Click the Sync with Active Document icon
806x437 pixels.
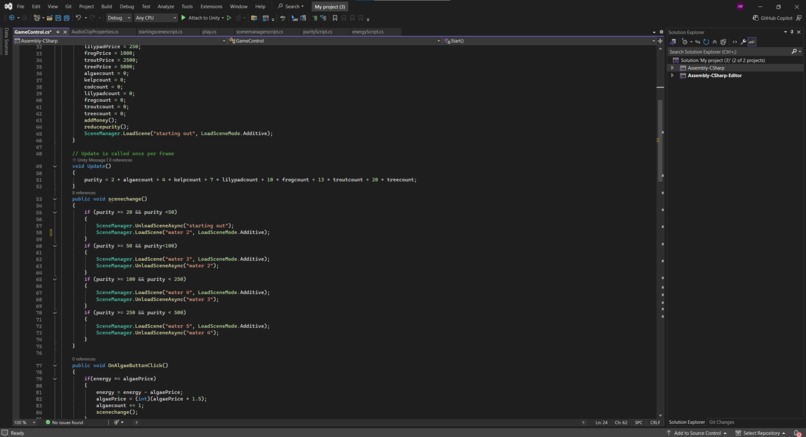point(698,42)
